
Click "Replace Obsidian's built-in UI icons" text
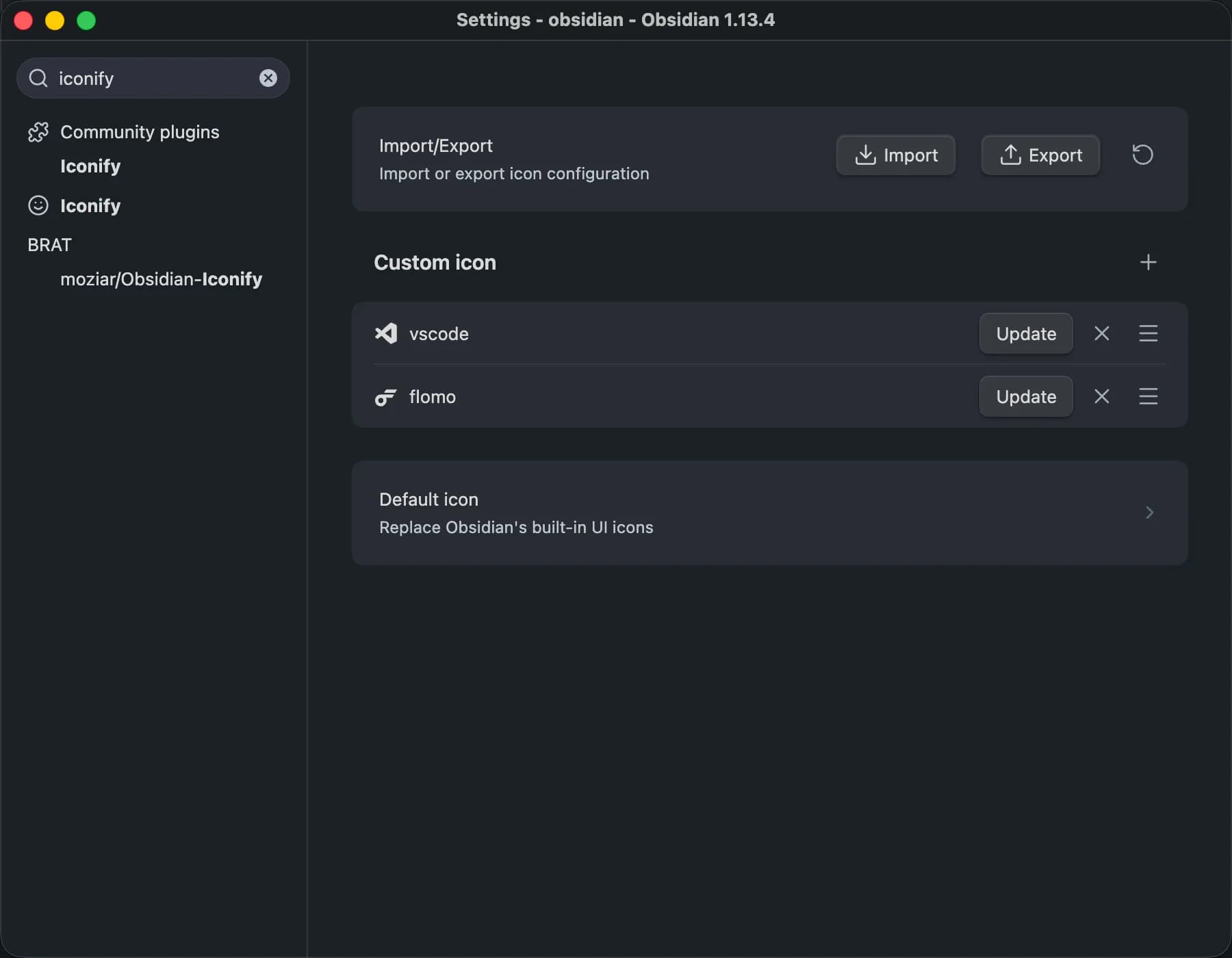[516, 528]
